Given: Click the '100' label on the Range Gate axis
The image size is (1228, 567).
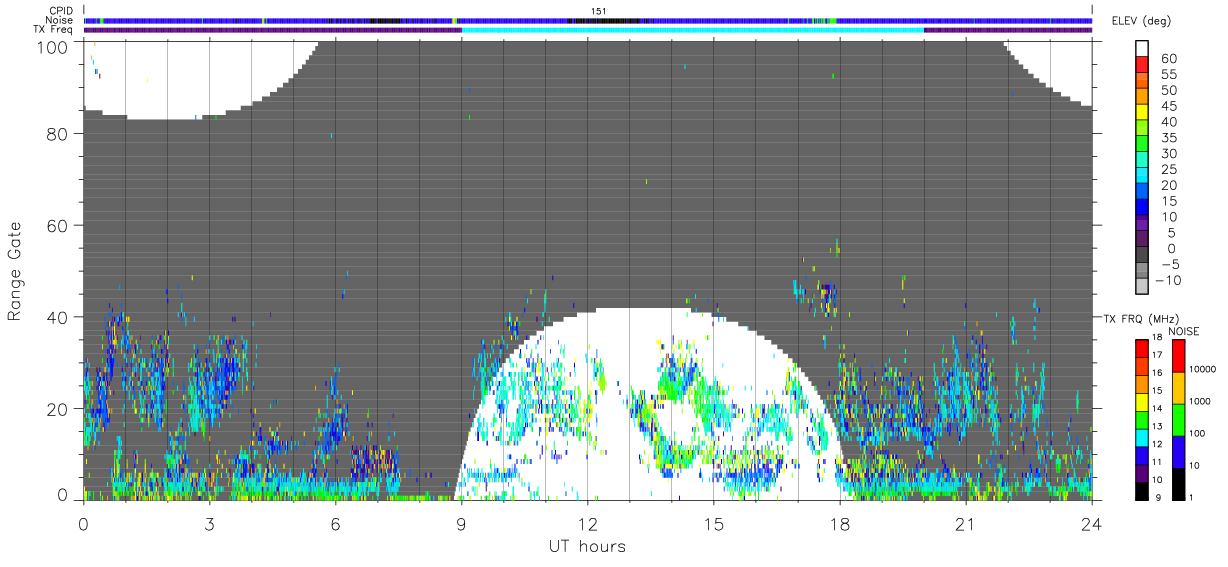Looking at the screenshot, I should pyautogui.click(x=53, y=47).
